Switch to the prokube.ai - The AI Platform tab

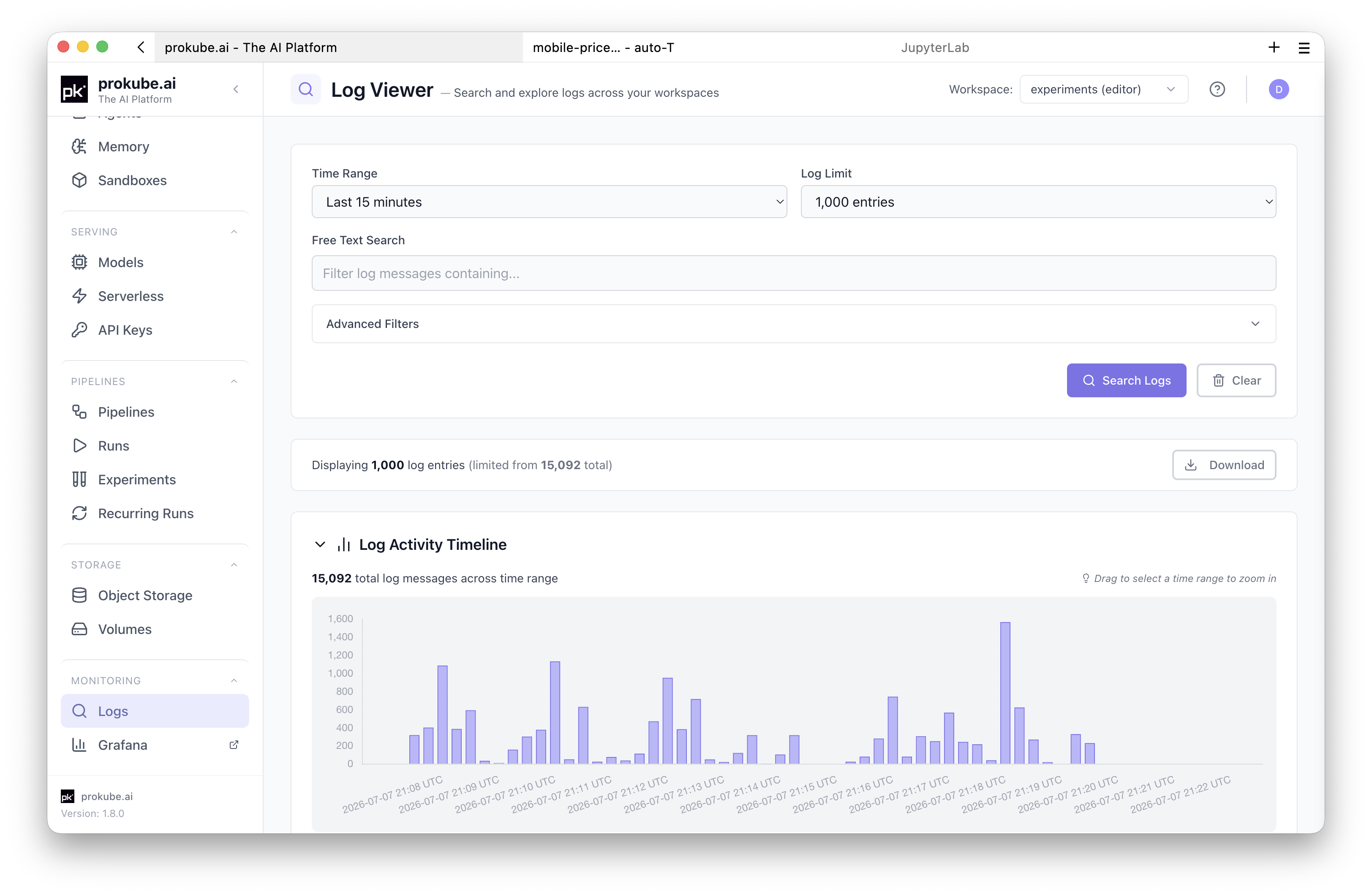338,47
